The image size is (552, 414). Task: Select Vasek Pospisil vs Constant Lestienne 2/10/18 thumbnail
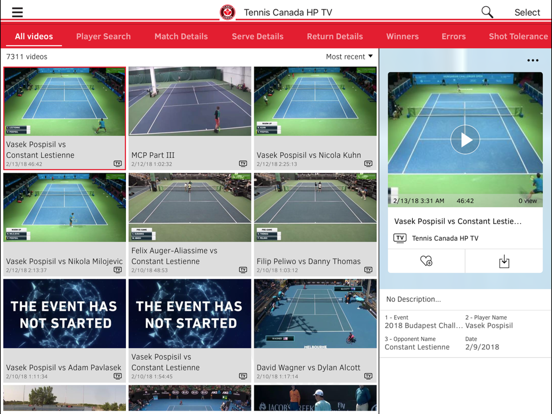tap(190, 314)
